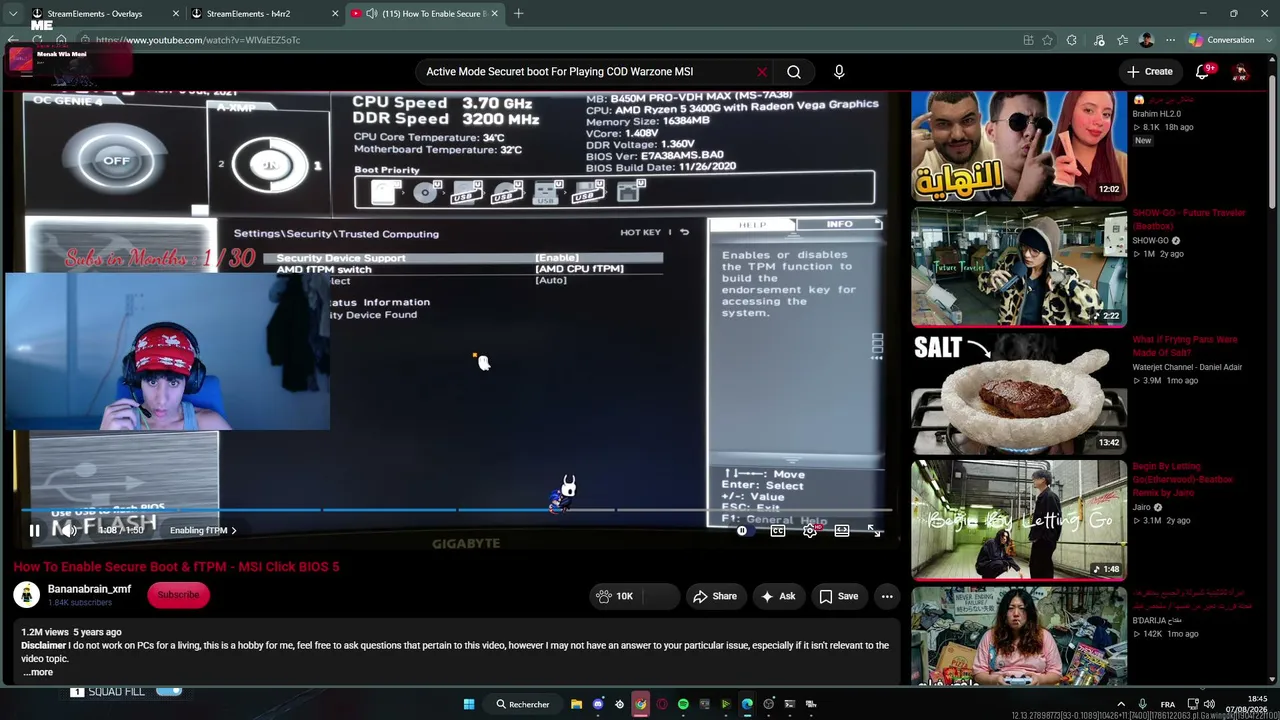Open Windows Start menu
Screen dimensions: 1280x720
click(x=468, y=704)
